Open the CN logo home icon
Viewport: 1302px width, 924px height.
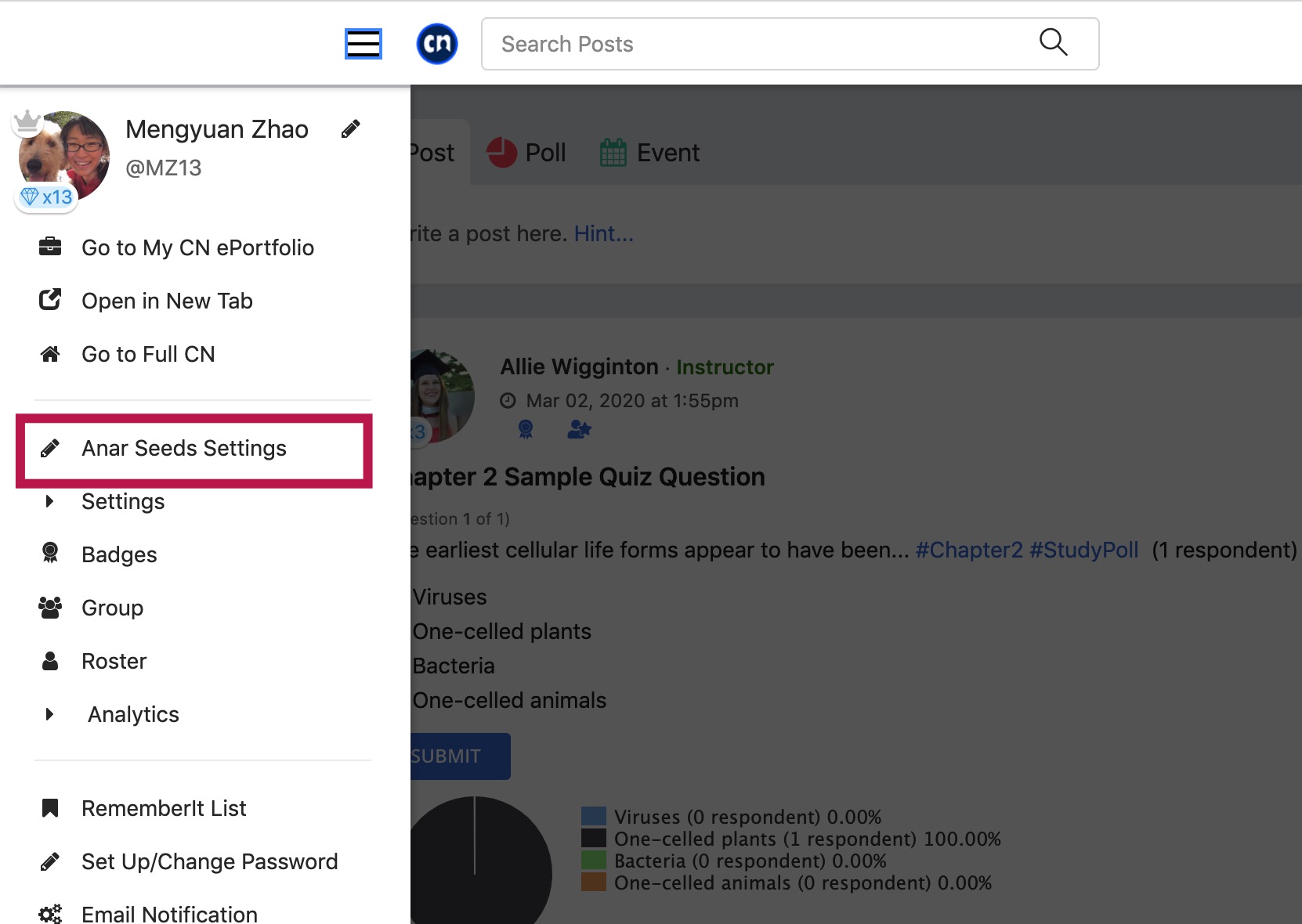(x=437, y=44)
